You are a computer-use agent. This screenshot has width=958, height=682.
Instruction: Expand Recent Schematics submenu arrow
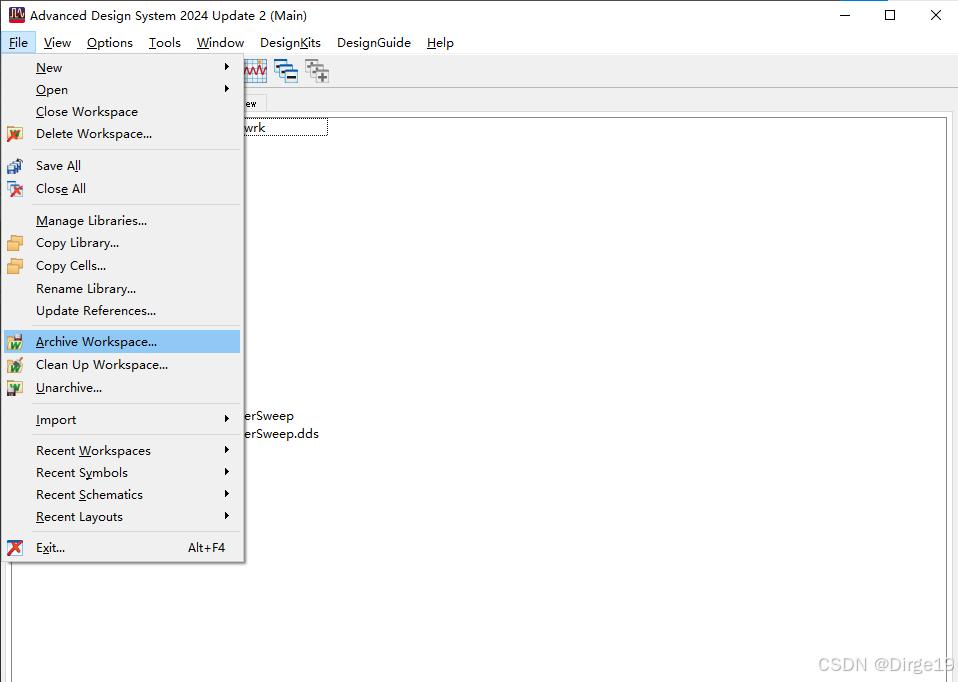coord(227,494)
